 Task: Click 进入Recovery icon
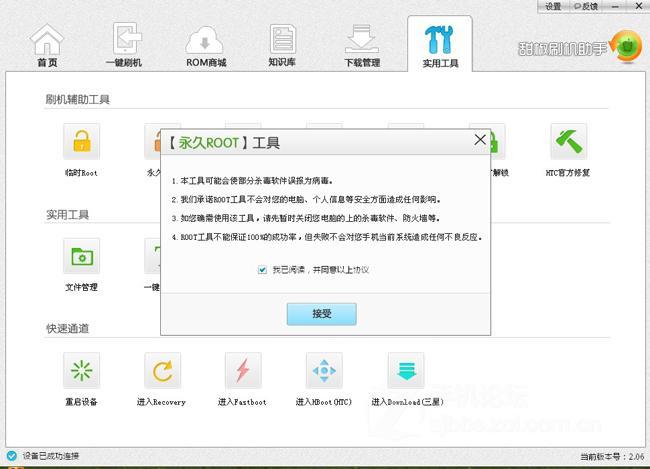click(162, 371)
